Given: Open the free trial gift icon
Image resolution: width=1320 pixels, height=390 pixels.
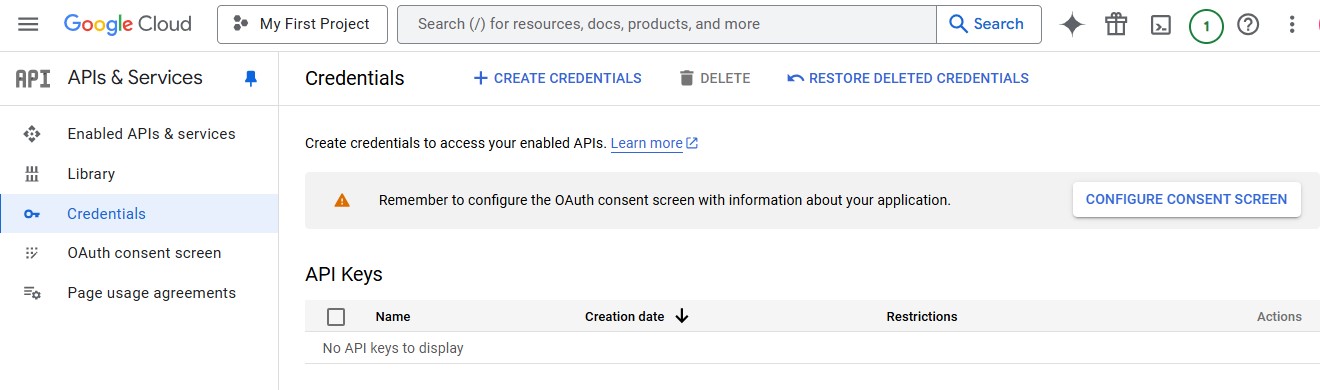Looking at the screenshot, I should [x=1116, y=25].
